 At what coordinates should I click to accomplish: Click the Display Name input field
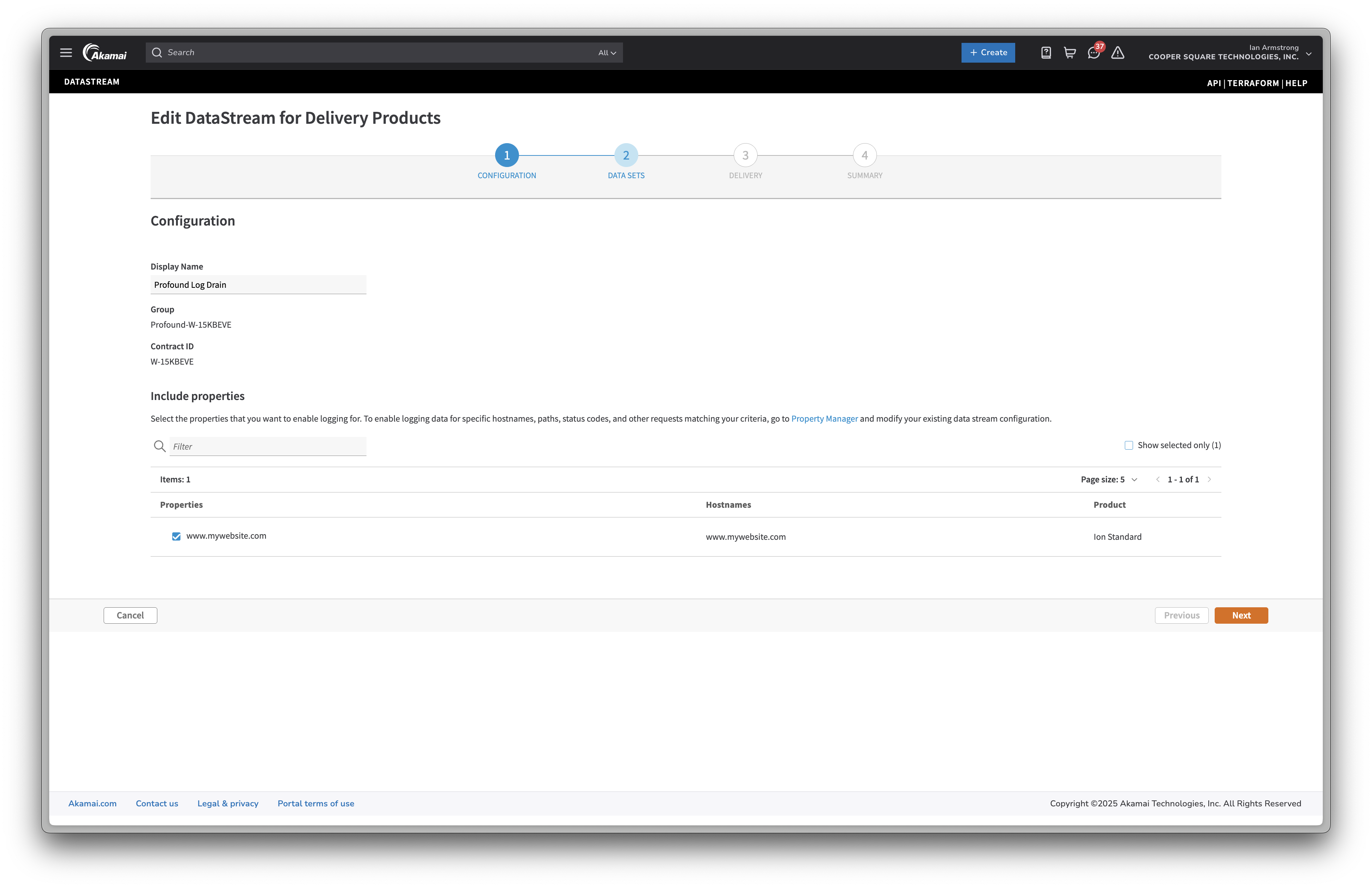point(258,285)
